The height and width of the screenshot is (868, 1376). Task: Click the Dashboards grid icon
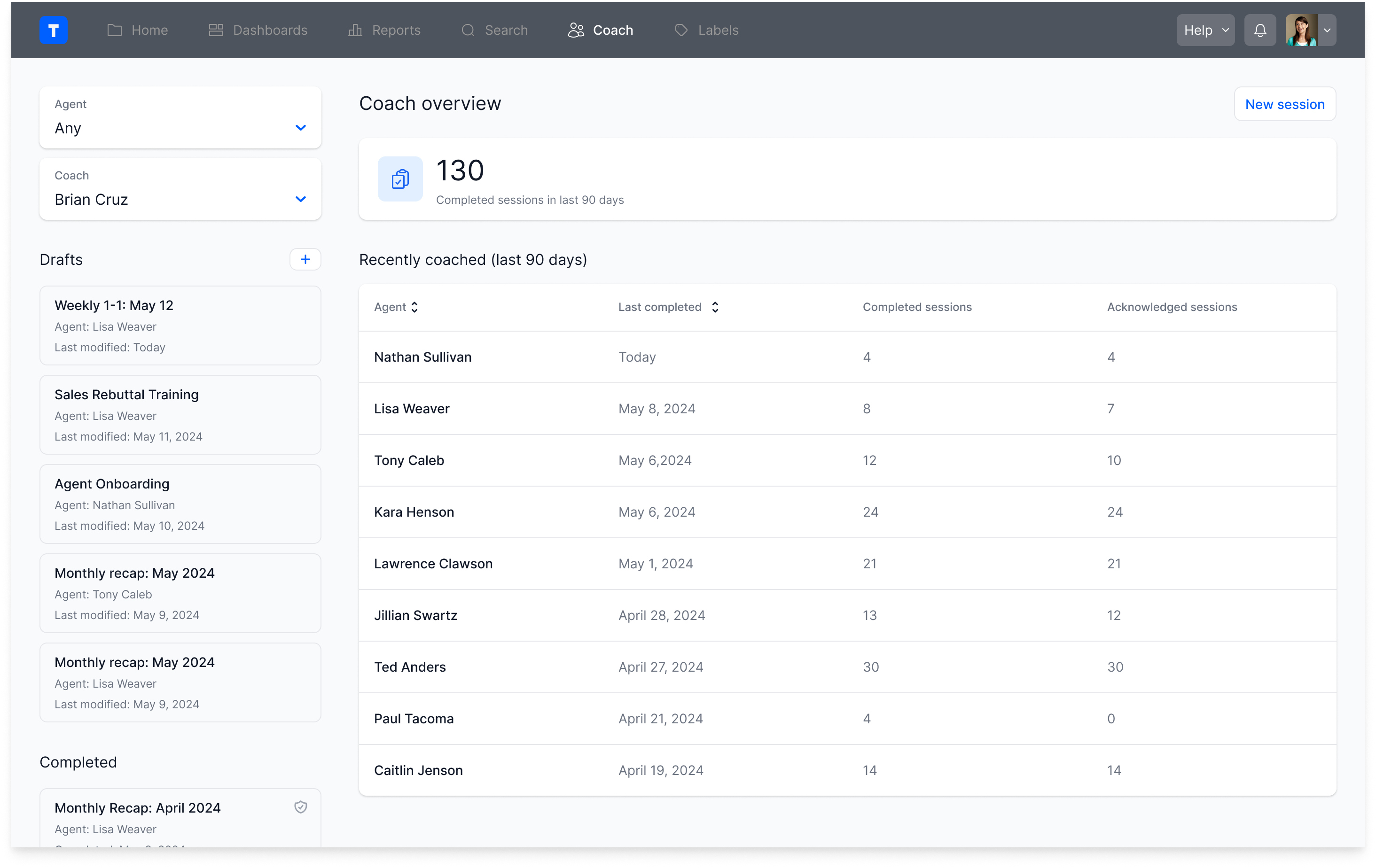coord(216,30)
